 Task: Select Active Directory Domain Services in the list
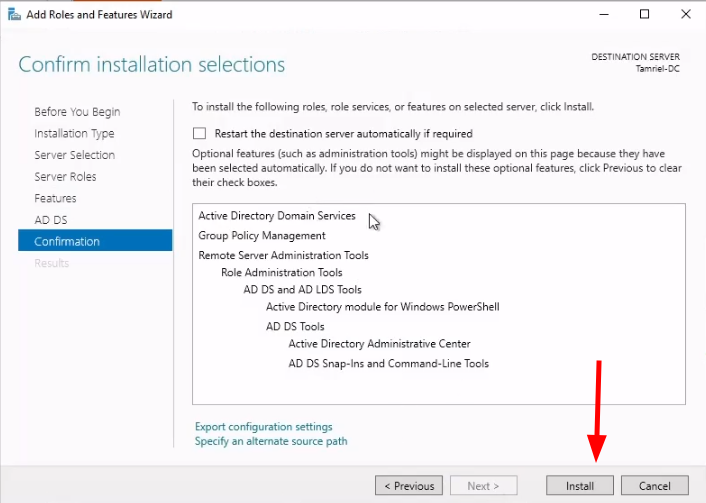(277, 216)
